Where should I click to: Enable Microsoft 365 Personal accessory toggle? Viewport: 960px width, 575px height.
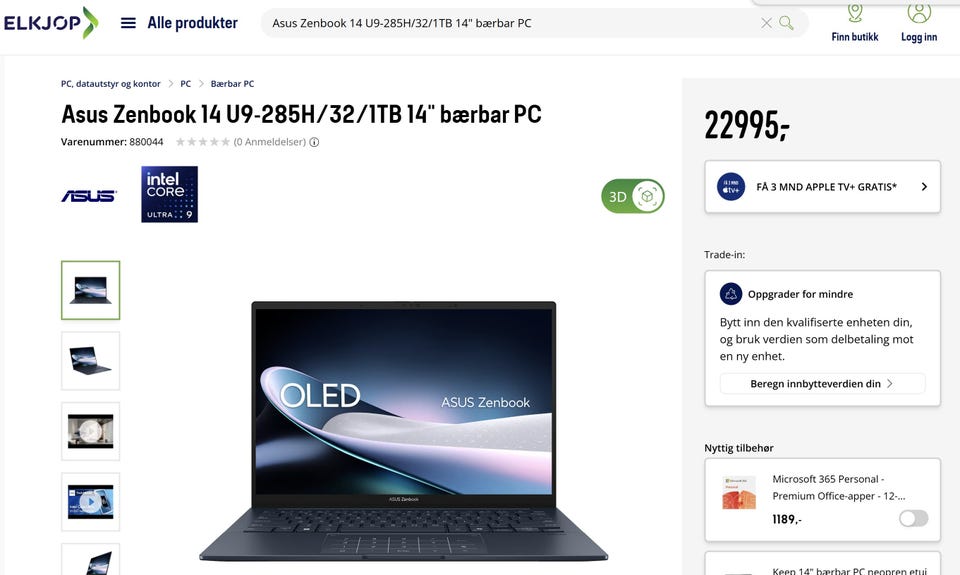tap(913, 519)
